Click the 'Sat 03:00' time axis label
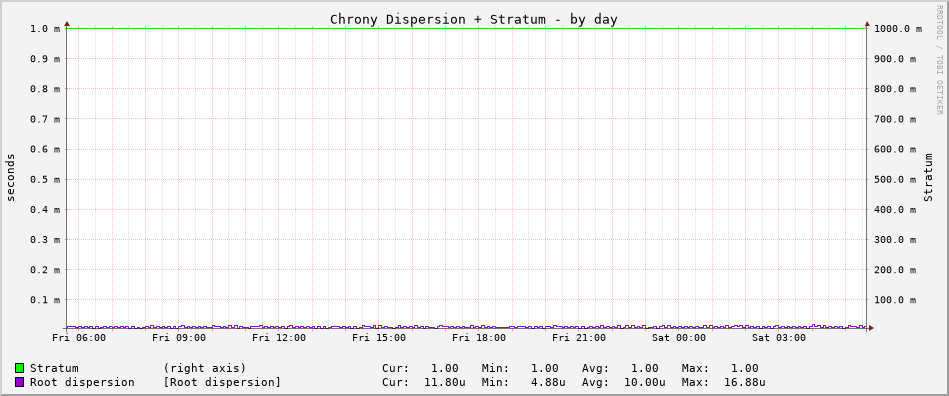Viewport: 949px width, 396px height. [778, 337]
